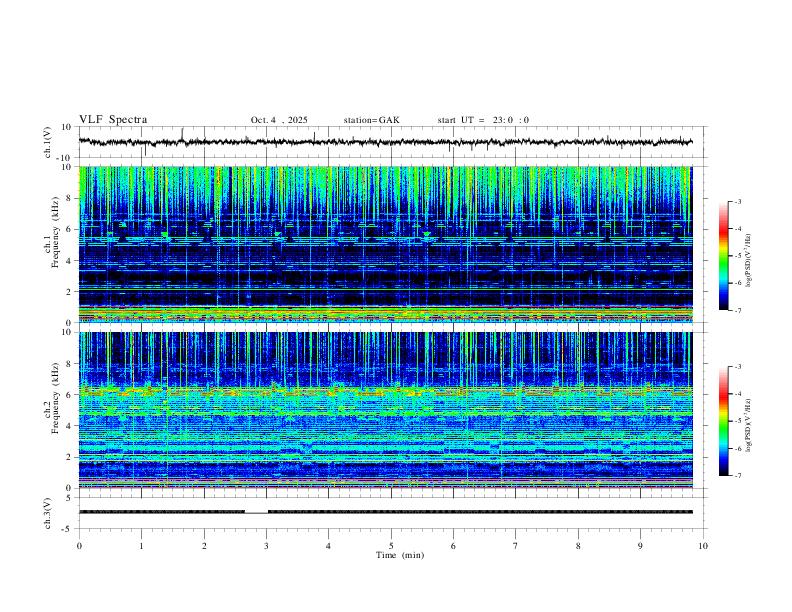
Task: Click the 'station=GAK' label
Action: (x=371, y=120)
